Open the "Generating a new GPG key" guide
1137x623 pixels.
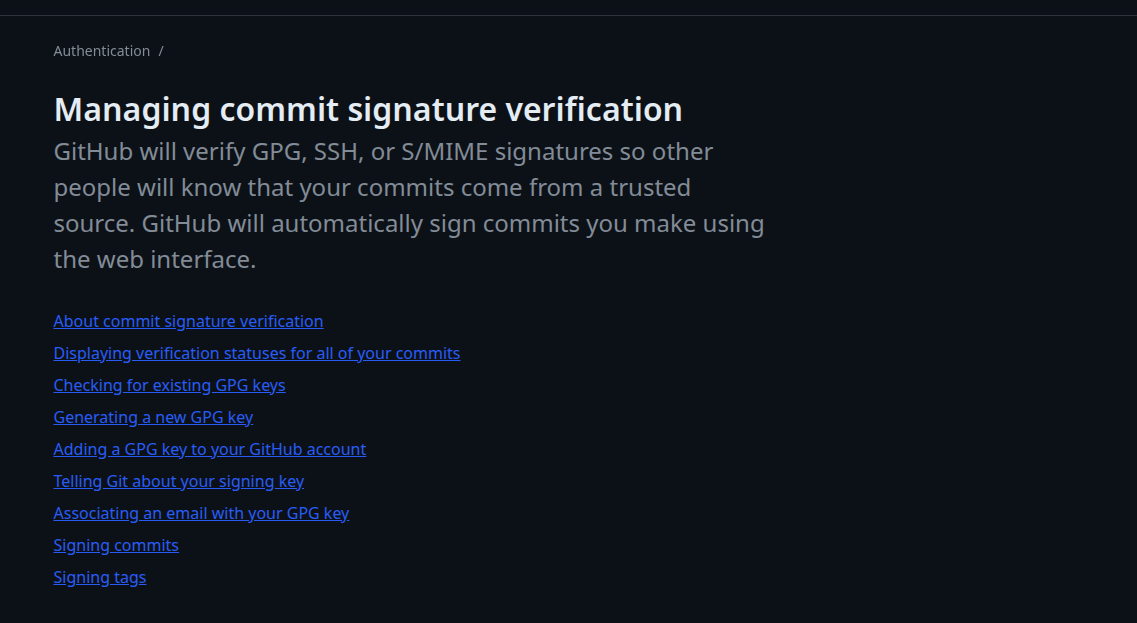[x=153, y=417]
